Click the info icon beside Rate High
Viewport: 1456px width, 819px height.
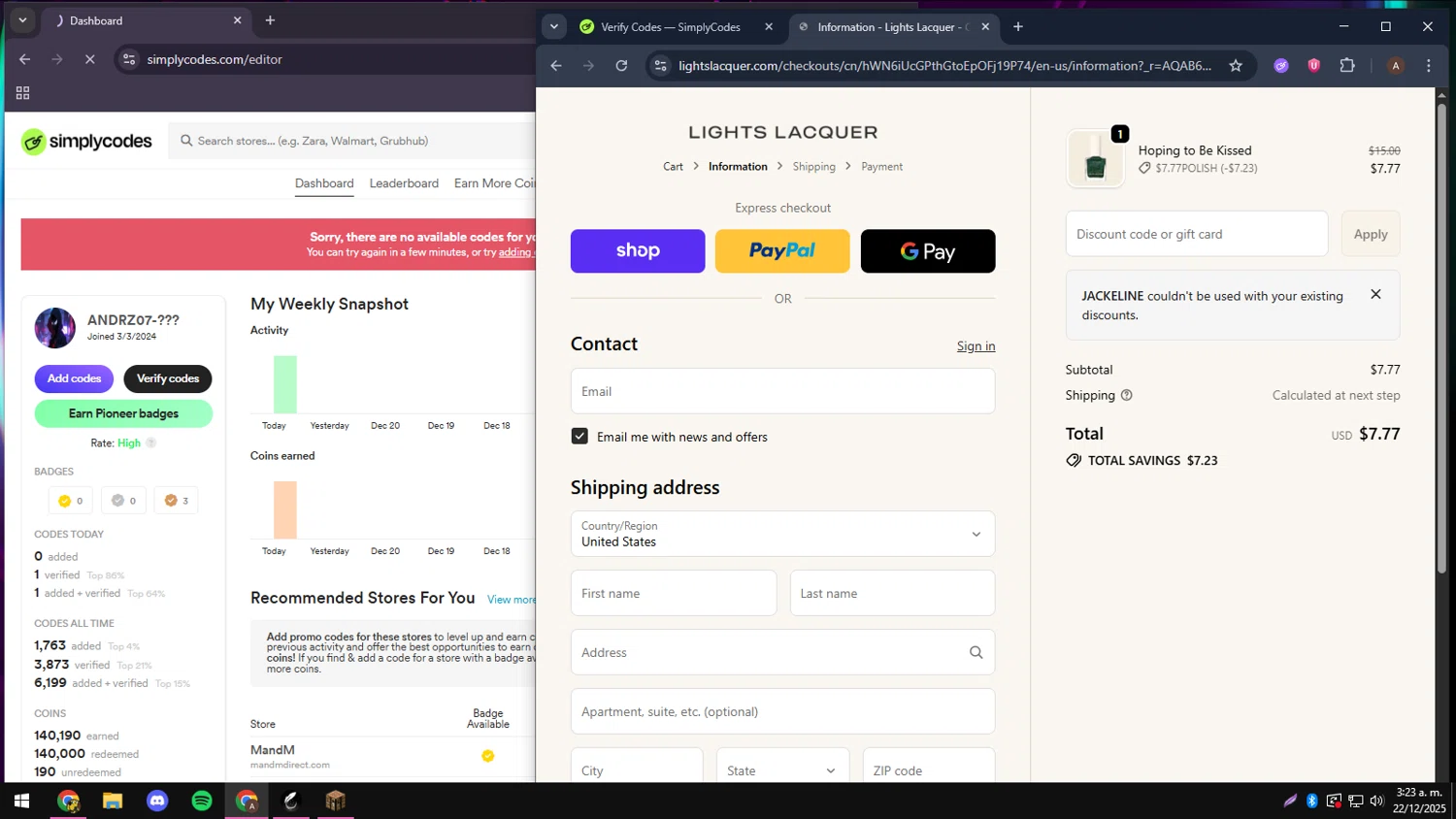[151, 442]
